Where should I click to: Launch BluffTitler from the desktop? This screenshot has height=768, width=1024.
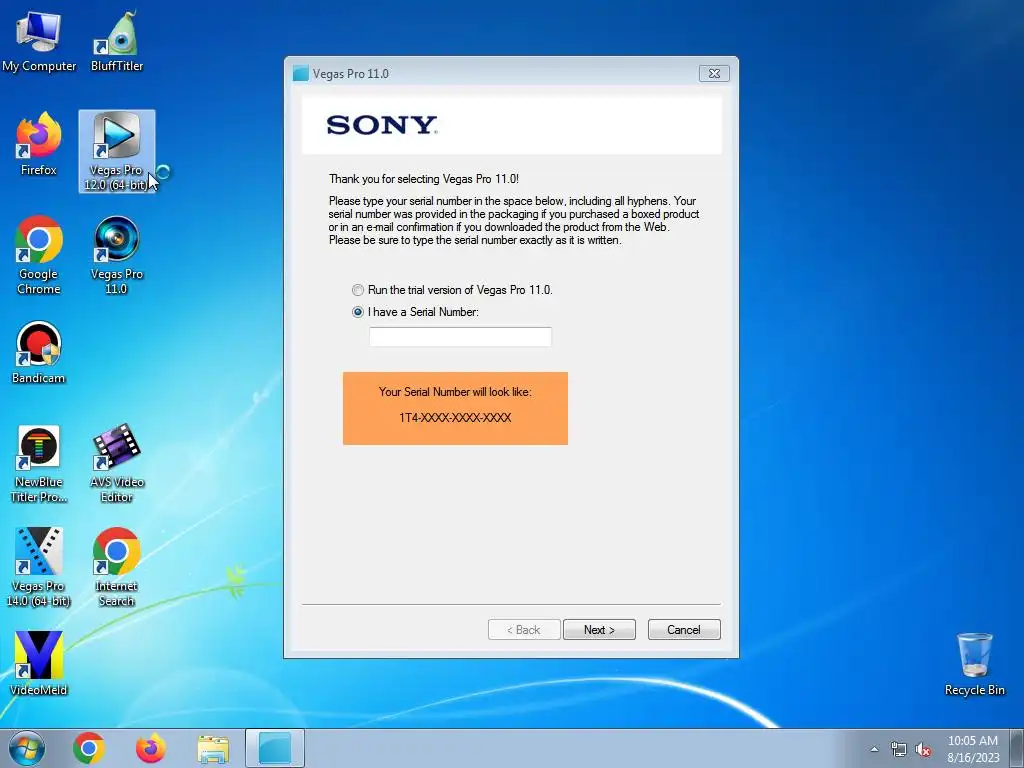117,41
